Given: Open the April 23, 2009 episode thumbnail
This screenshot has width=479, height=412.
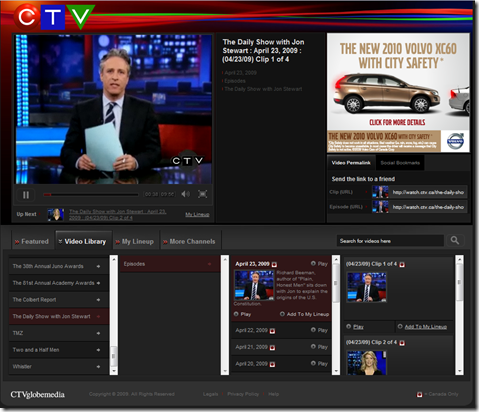Looking at the screenshot, I should [254, 285].
